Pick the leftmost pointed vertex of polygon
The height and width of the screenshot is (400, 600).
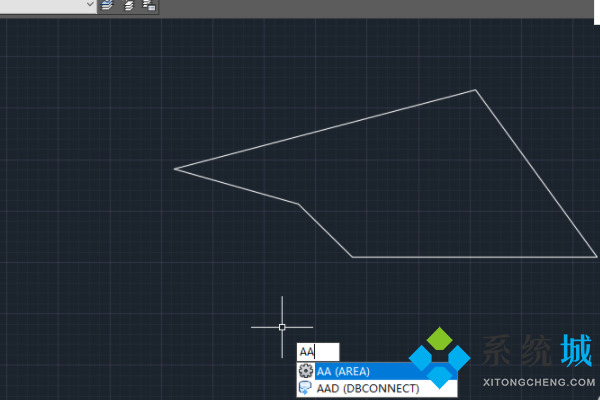[175, 169]
